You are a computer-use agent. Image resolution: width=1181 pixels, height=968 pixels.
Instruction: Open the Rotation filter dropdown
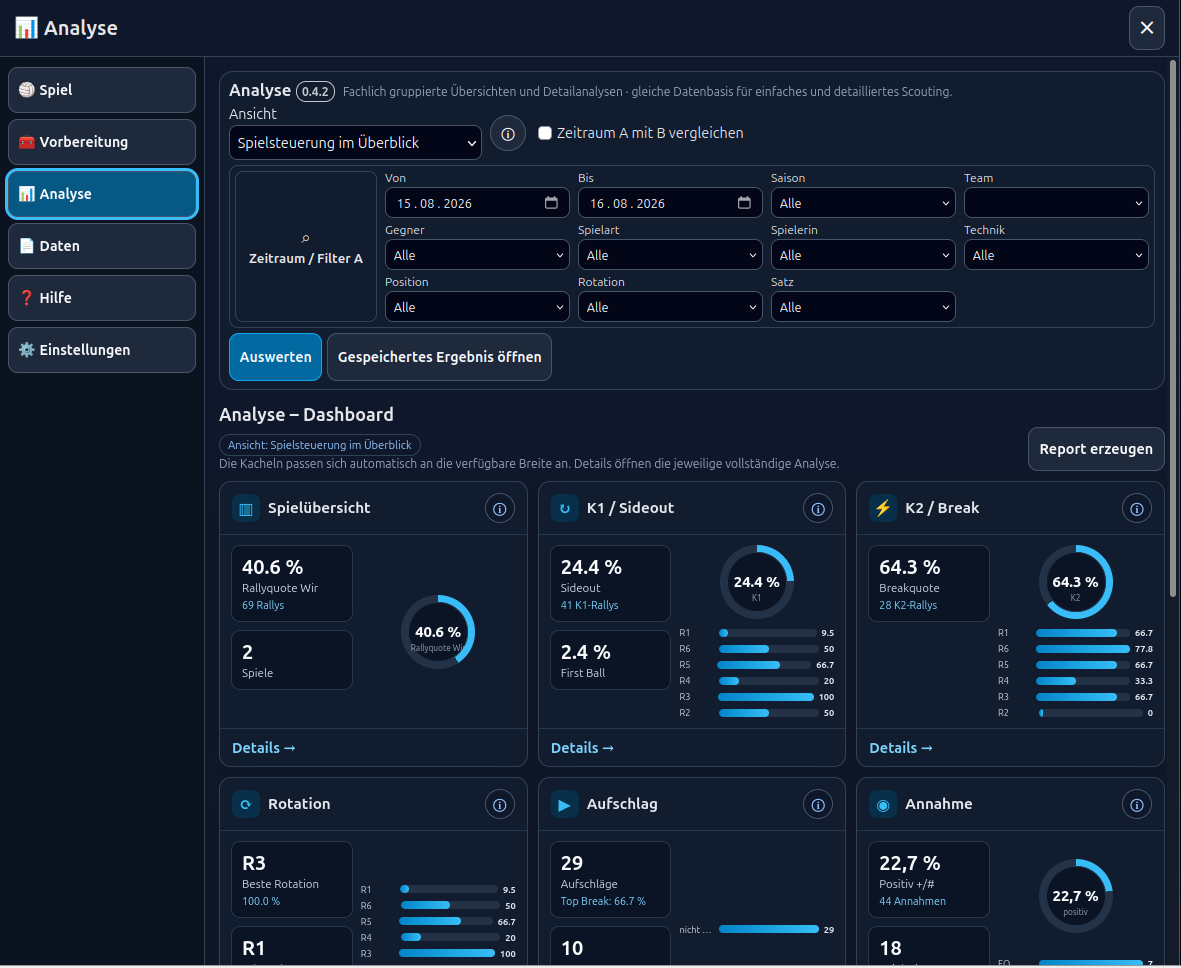(x=670, y=307)
